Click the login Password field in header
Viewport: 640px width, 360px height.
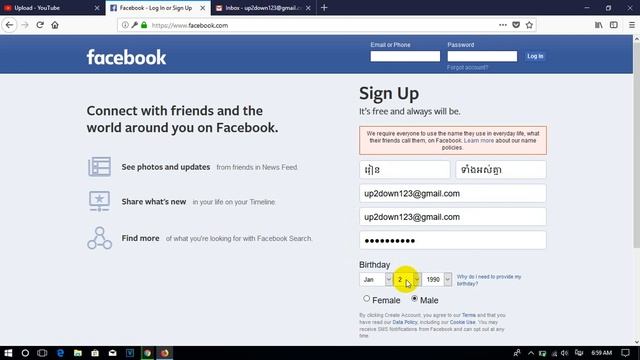click(x=482, y=56)
